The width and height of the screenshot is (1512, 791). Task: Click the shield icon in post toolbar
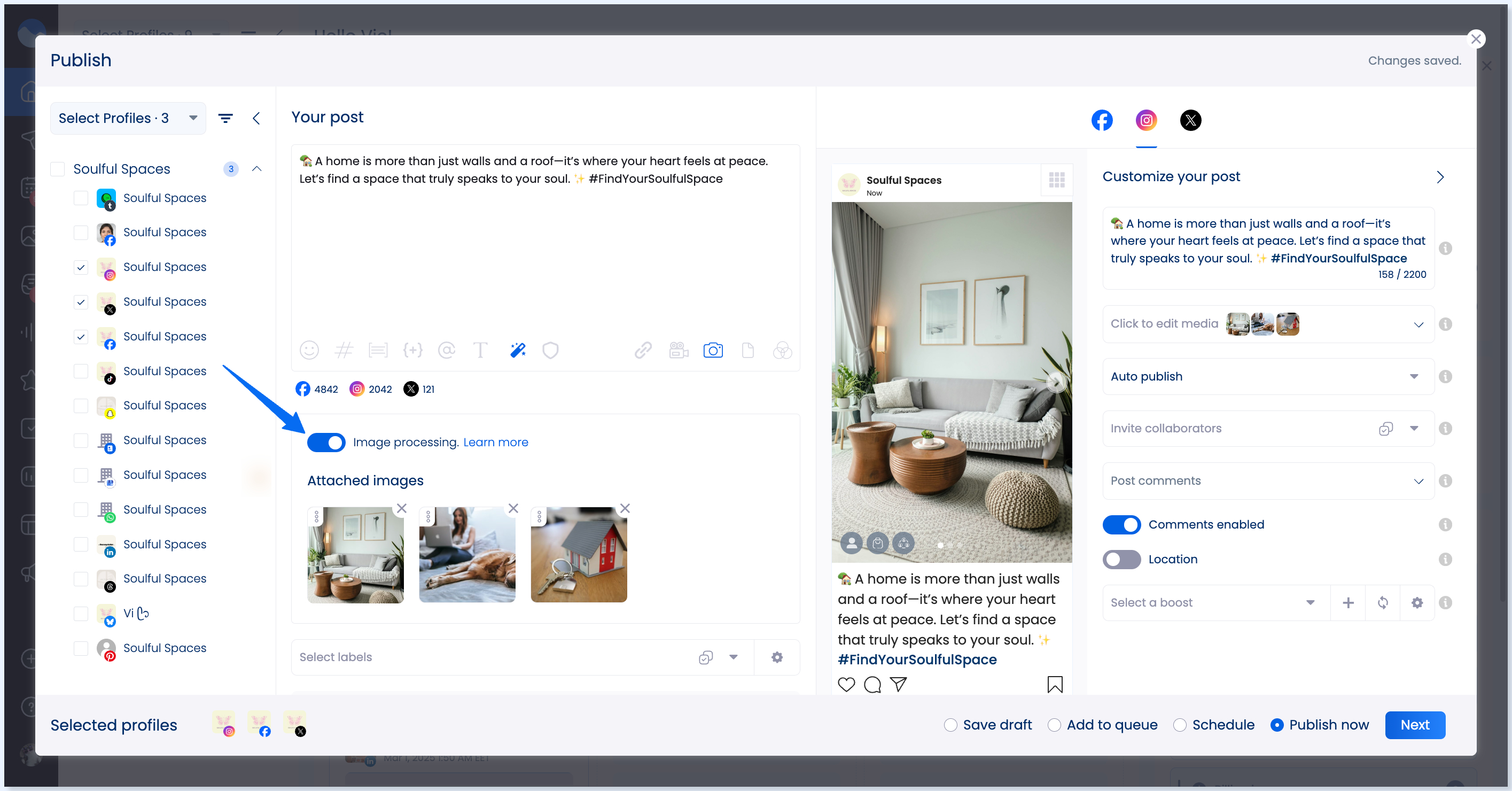pyautogui.click(x=550, y=351)
